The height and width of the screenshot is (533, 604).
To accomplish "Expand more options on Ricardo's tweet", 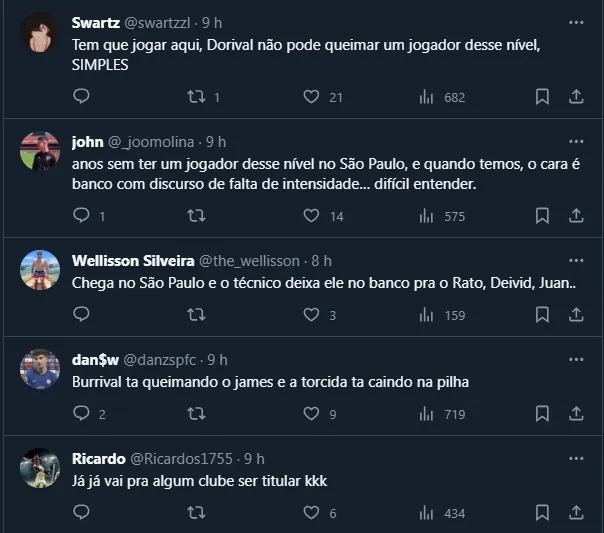I will pos(576,458).
